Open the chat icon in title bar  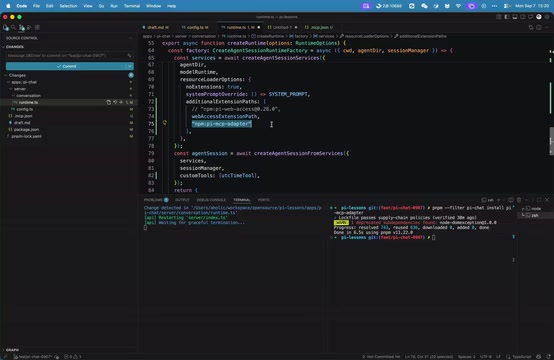[531, 17]
